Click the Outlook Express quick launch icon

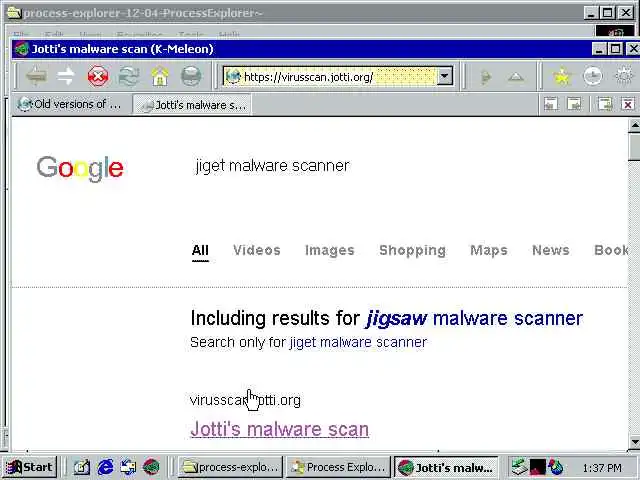128,467
